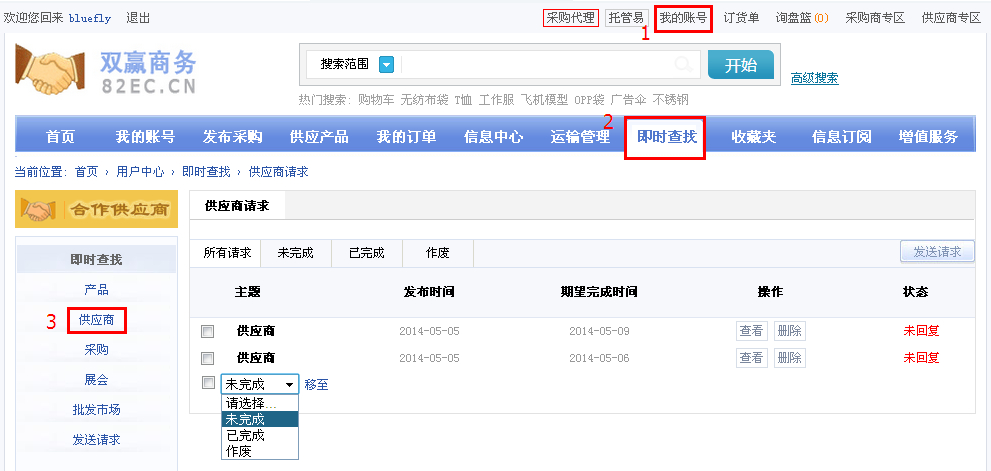
Task: Click 查看 for the first request
Action: [x=751, y=331]
